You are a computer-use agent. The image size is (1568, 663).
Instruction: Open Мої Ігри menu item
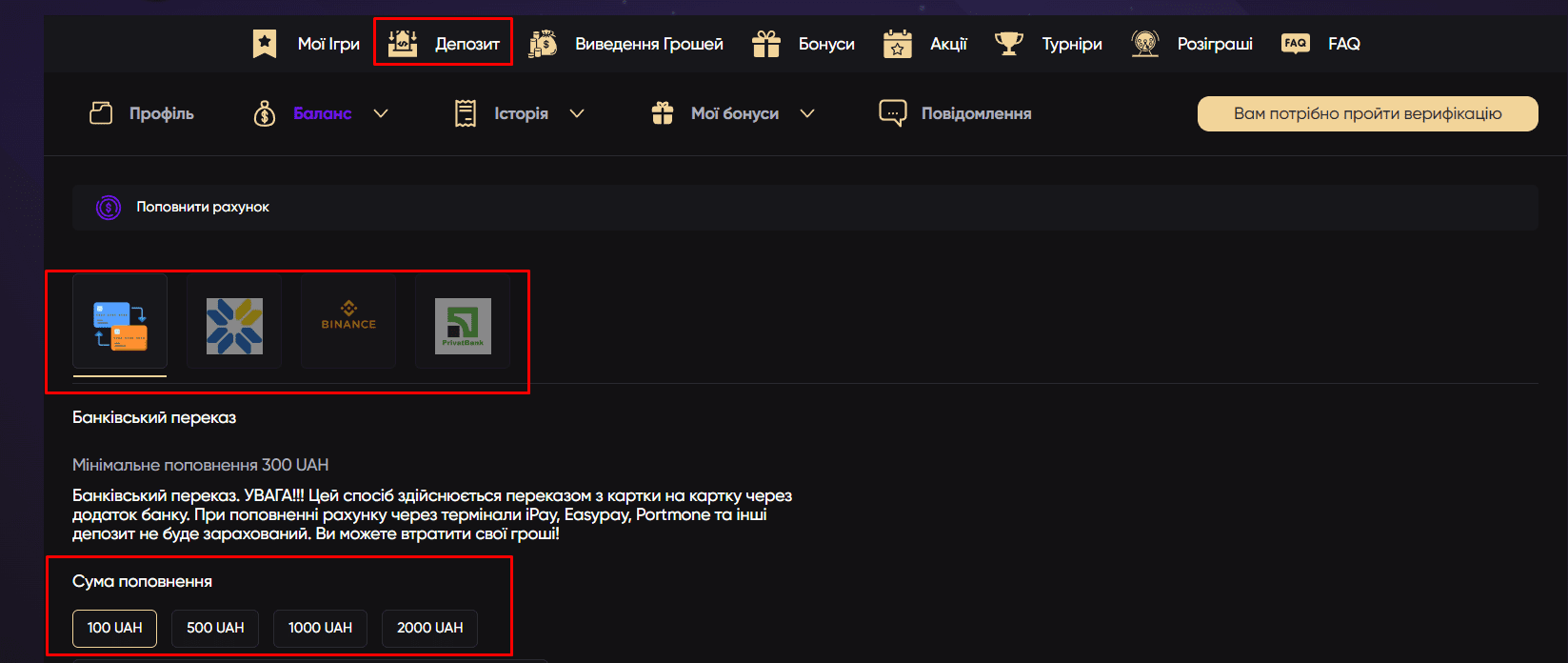click(328, 44)
